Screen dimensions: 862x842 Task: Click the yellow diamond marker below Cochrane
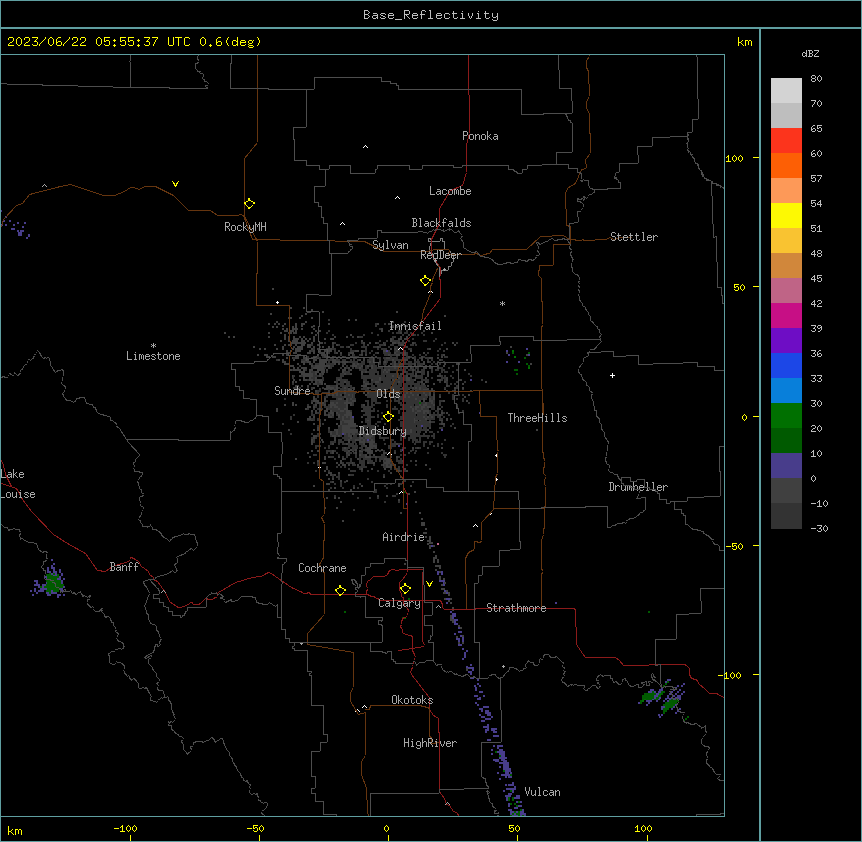coord(340,591)
